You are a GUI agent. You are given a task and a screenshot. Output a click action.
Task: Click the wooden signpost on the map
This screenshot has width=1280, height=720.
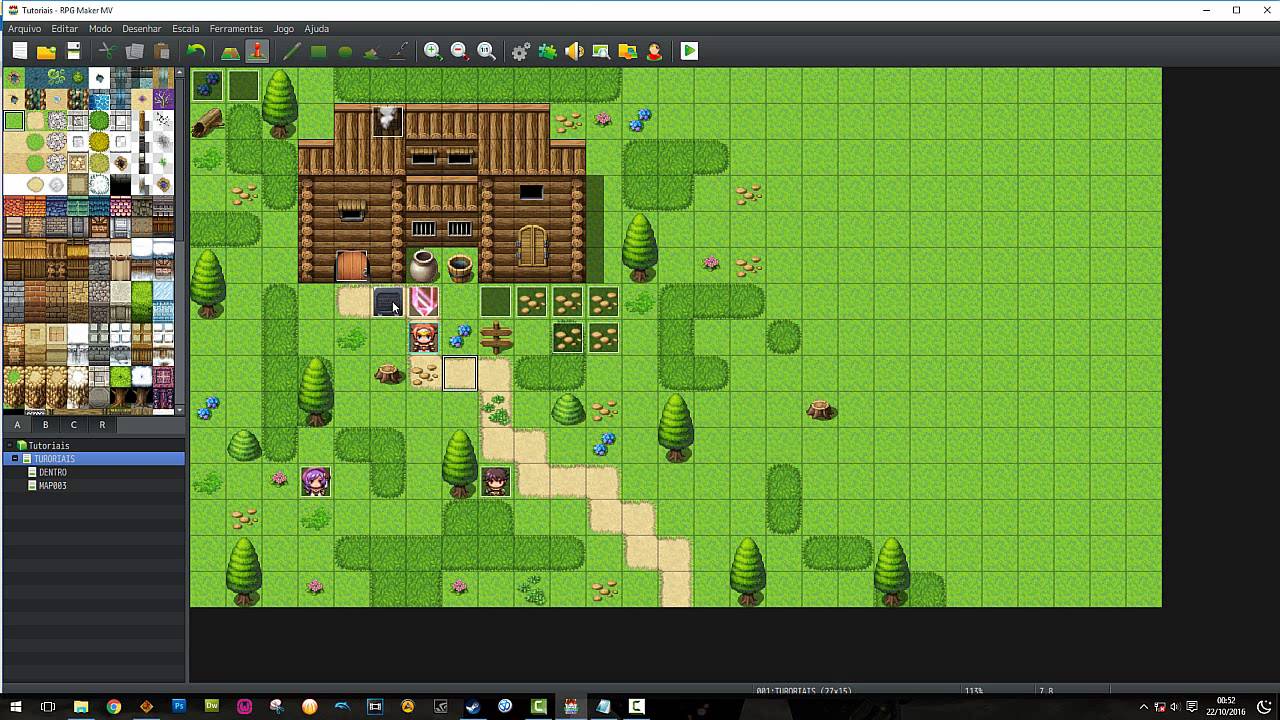496,338
